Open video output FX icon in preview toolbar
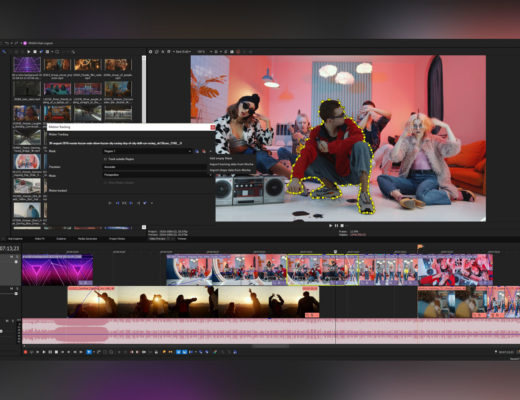Screen dimensions: 520x400 coord(163,52)
